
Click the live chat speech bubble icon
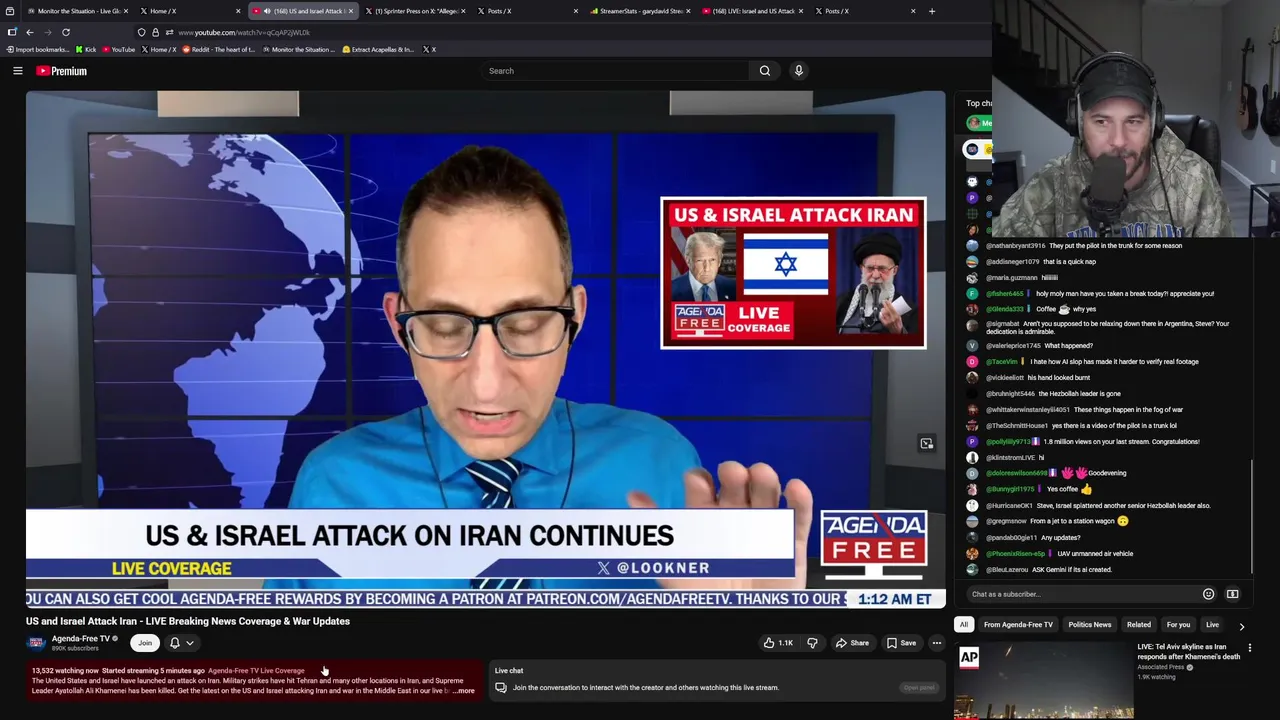point(501,688)
